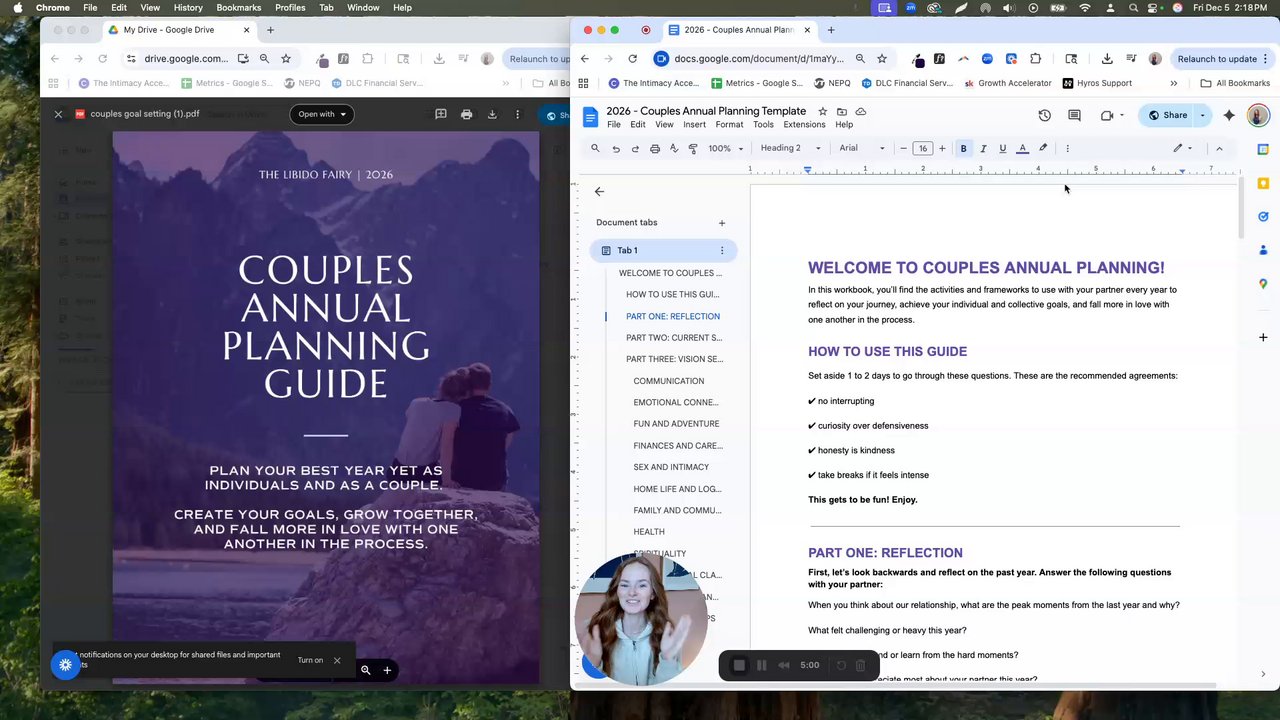Open the Docs Insert menu
1280x720 pixels.
click(x=694, y=125)
